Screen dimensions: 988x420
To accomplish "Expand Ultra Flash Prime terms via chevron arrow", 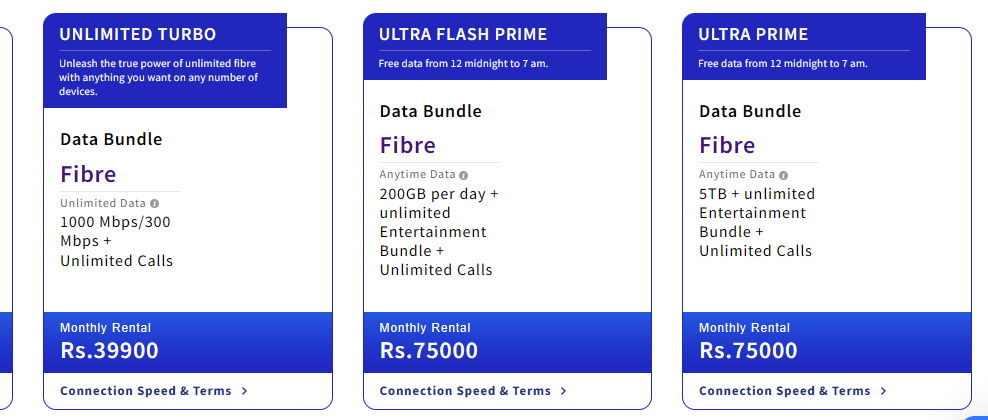I will pyautogui.click(x=563, y=391).
